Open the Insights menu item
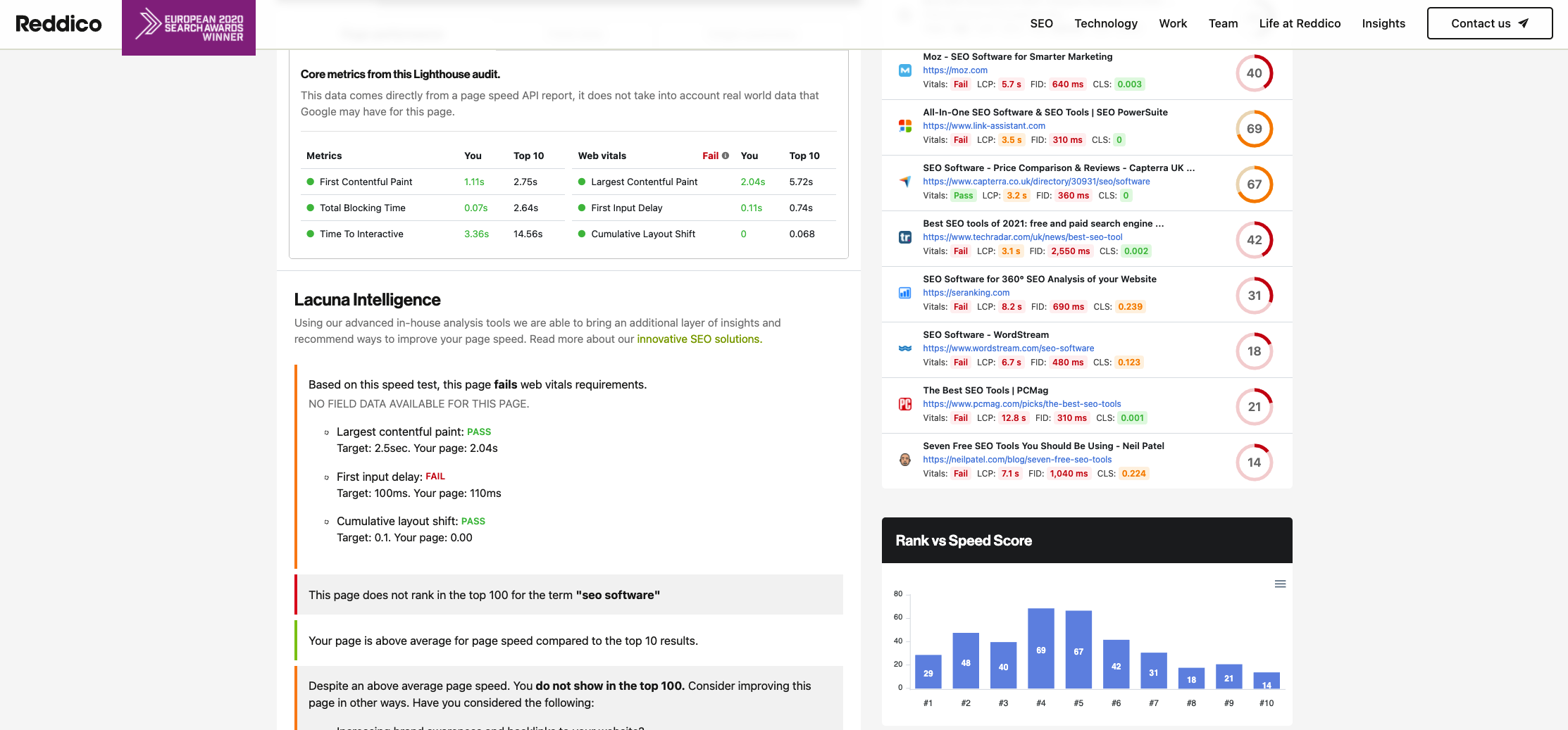The width and height of the screenshot is (1568, 730). [x=1383, y=23]
